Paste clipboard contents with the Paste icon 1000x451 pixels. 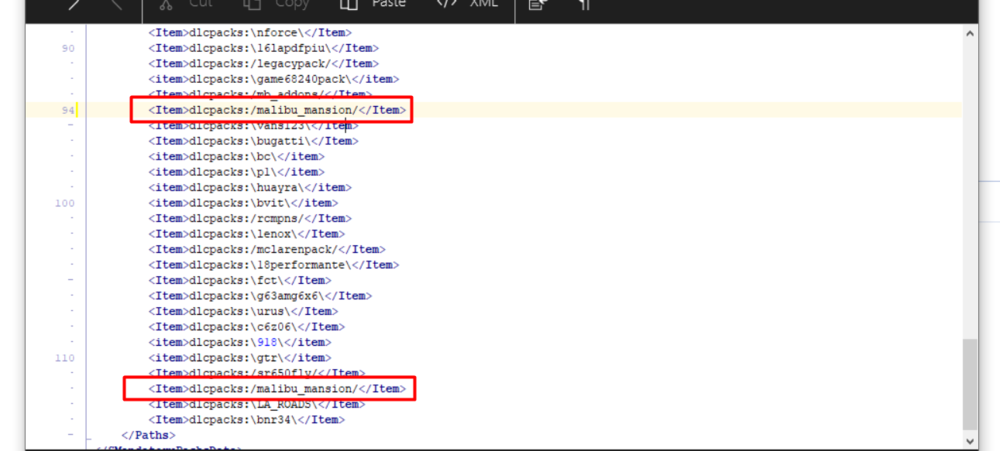[349, 4]
